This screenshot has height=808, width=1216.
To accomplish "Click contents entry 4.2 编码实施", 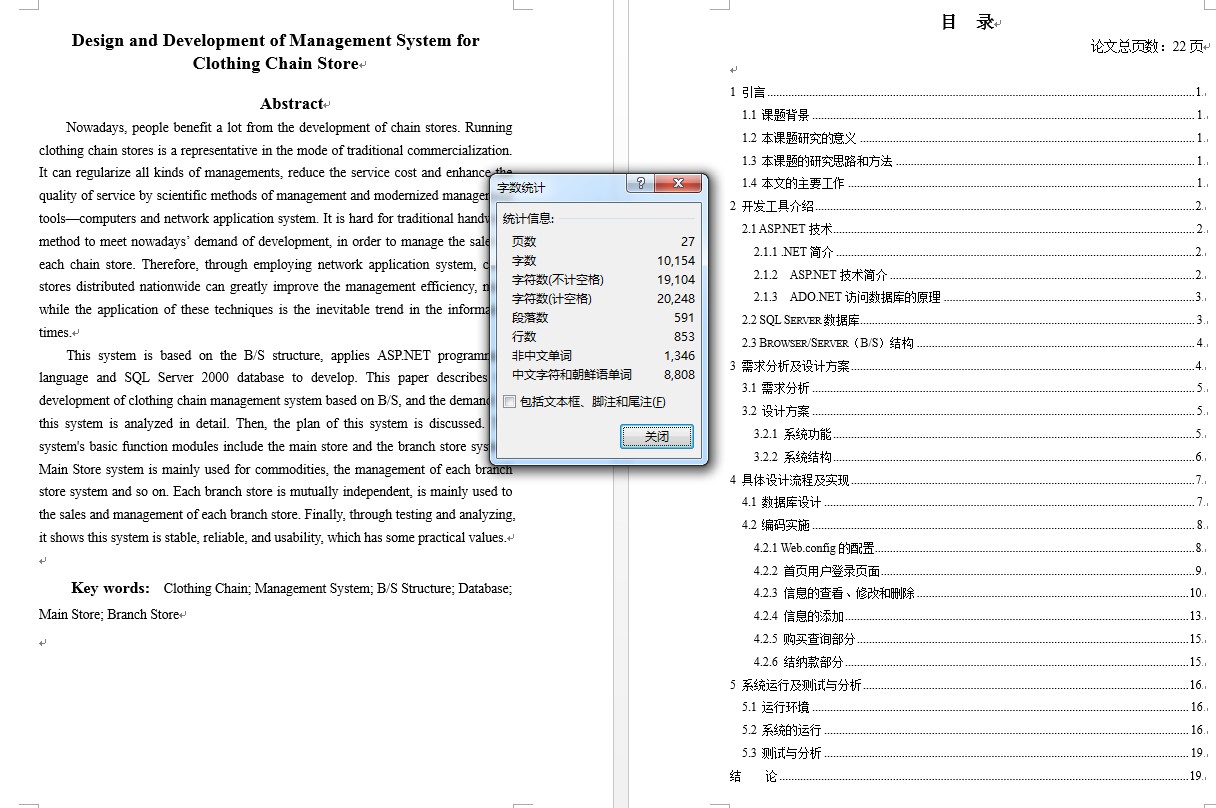I will [x=972, y=525].
